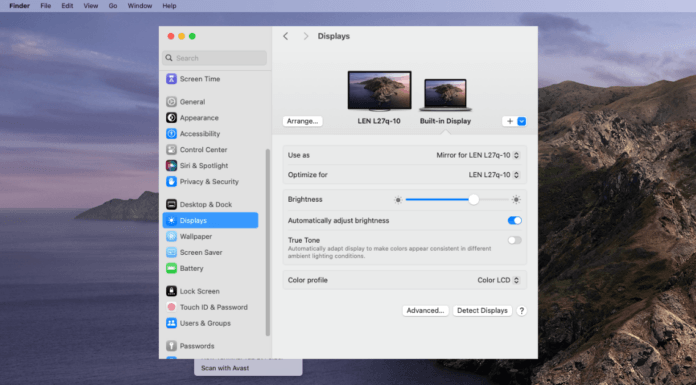Image resolution: width=696 pixels, height=385 pixels.
Task: Open the Wallpaper icon
Action: coord(171,236)
